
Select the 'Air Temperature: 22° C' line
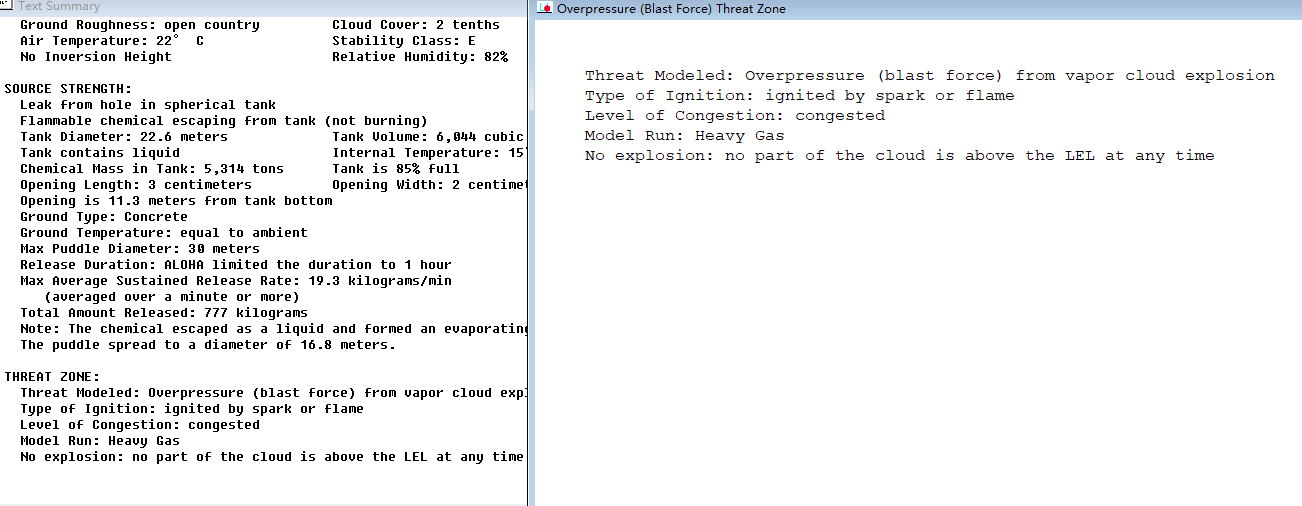[112, 41]
